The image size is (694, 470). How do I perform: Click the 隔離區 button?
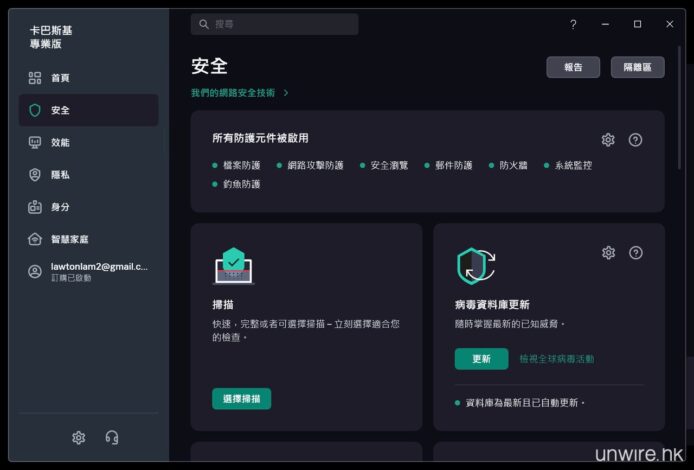(637, 67)
